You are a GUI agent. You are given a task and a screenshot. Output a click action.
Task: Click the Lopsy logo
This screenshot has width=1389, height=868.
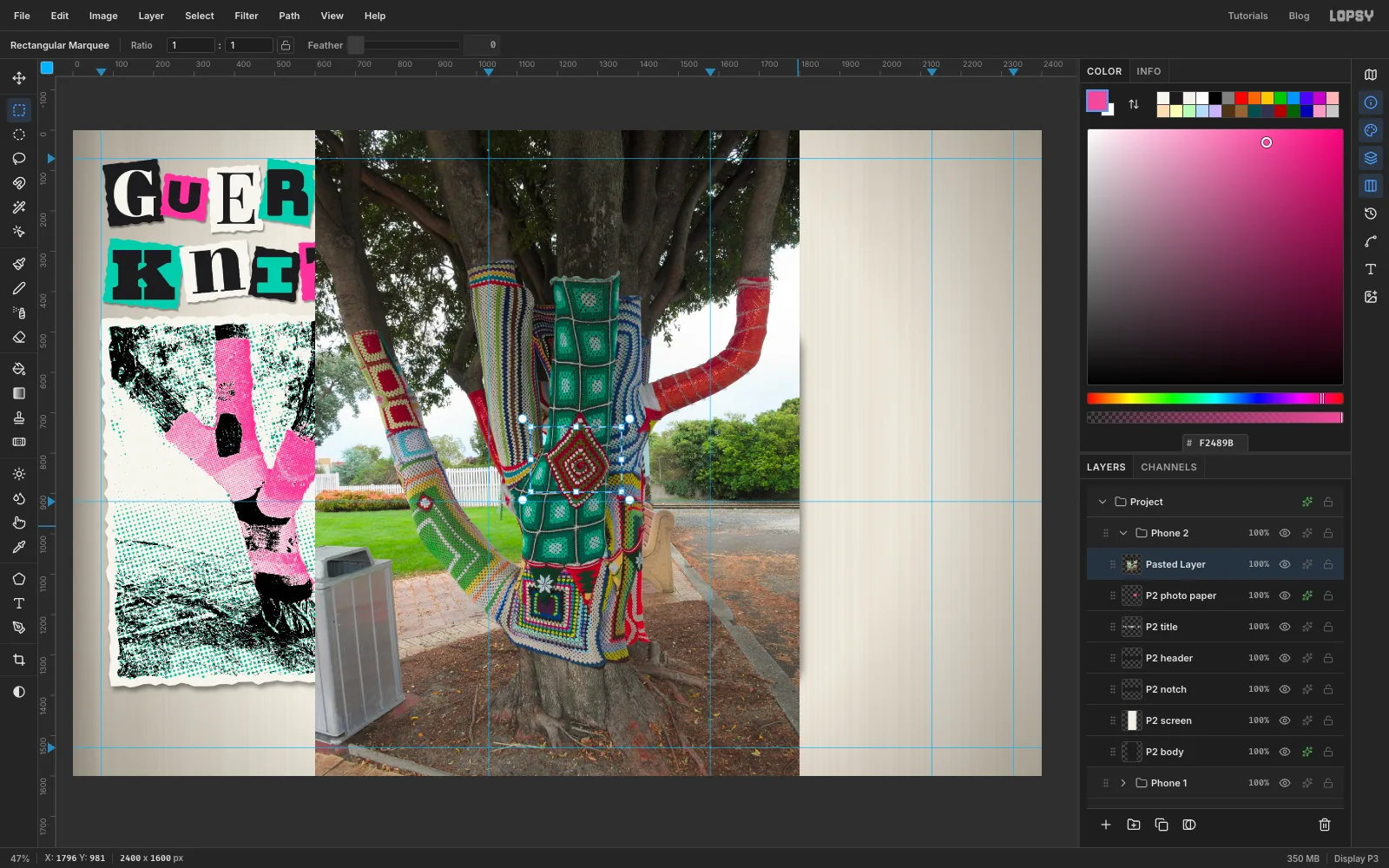click(x=1352, y=16)
